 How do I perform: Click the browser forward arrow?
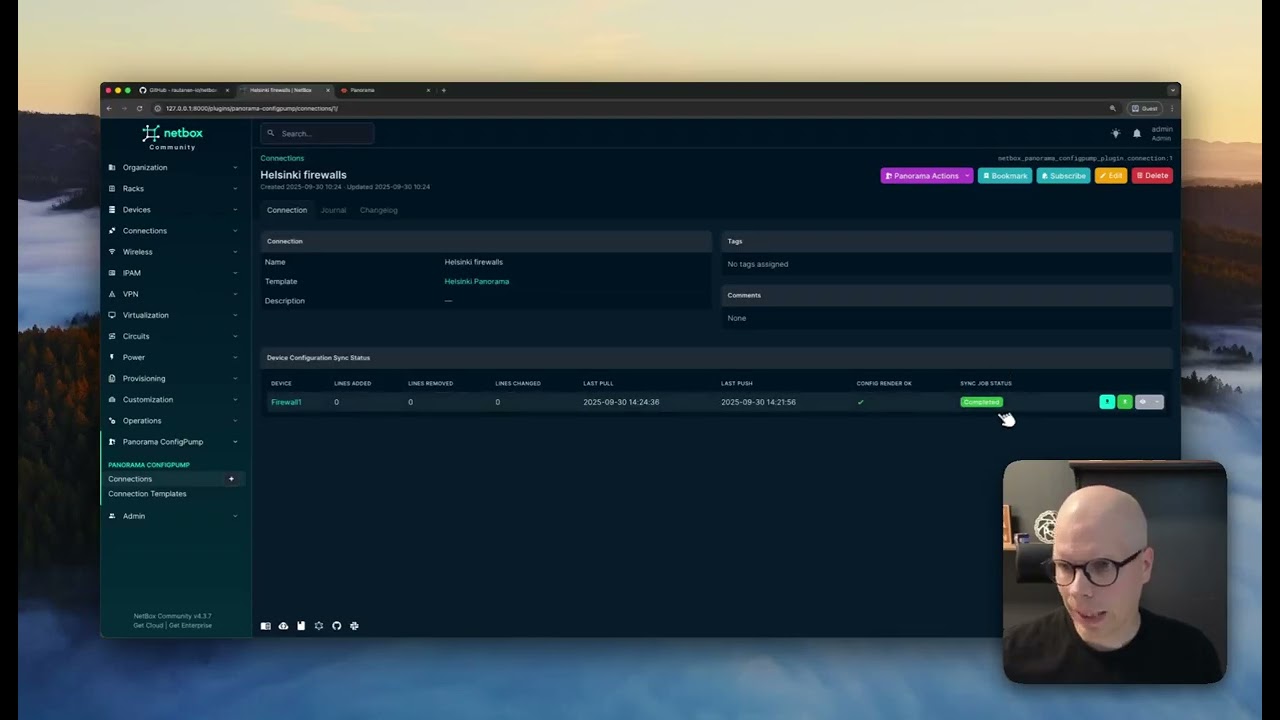pos(123,108)
